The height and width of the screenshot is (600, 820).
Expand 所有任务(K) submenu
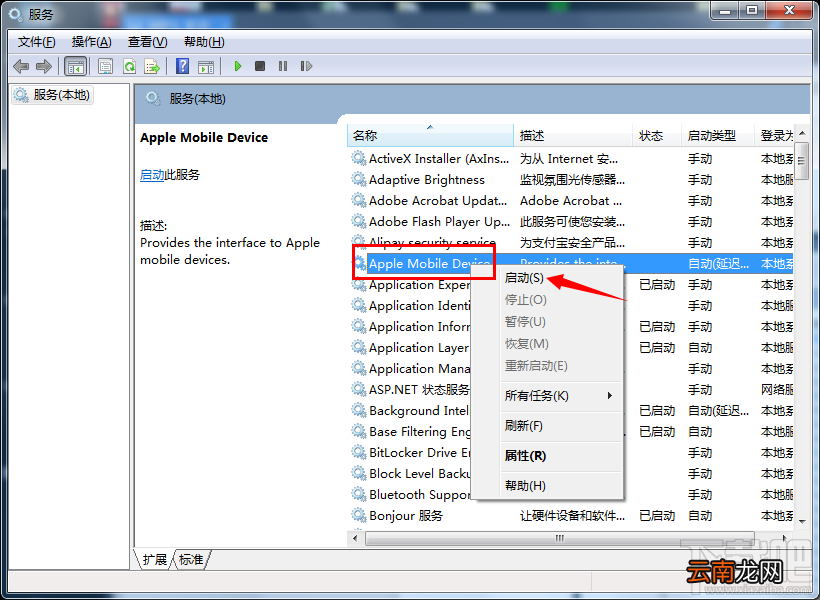548,395
